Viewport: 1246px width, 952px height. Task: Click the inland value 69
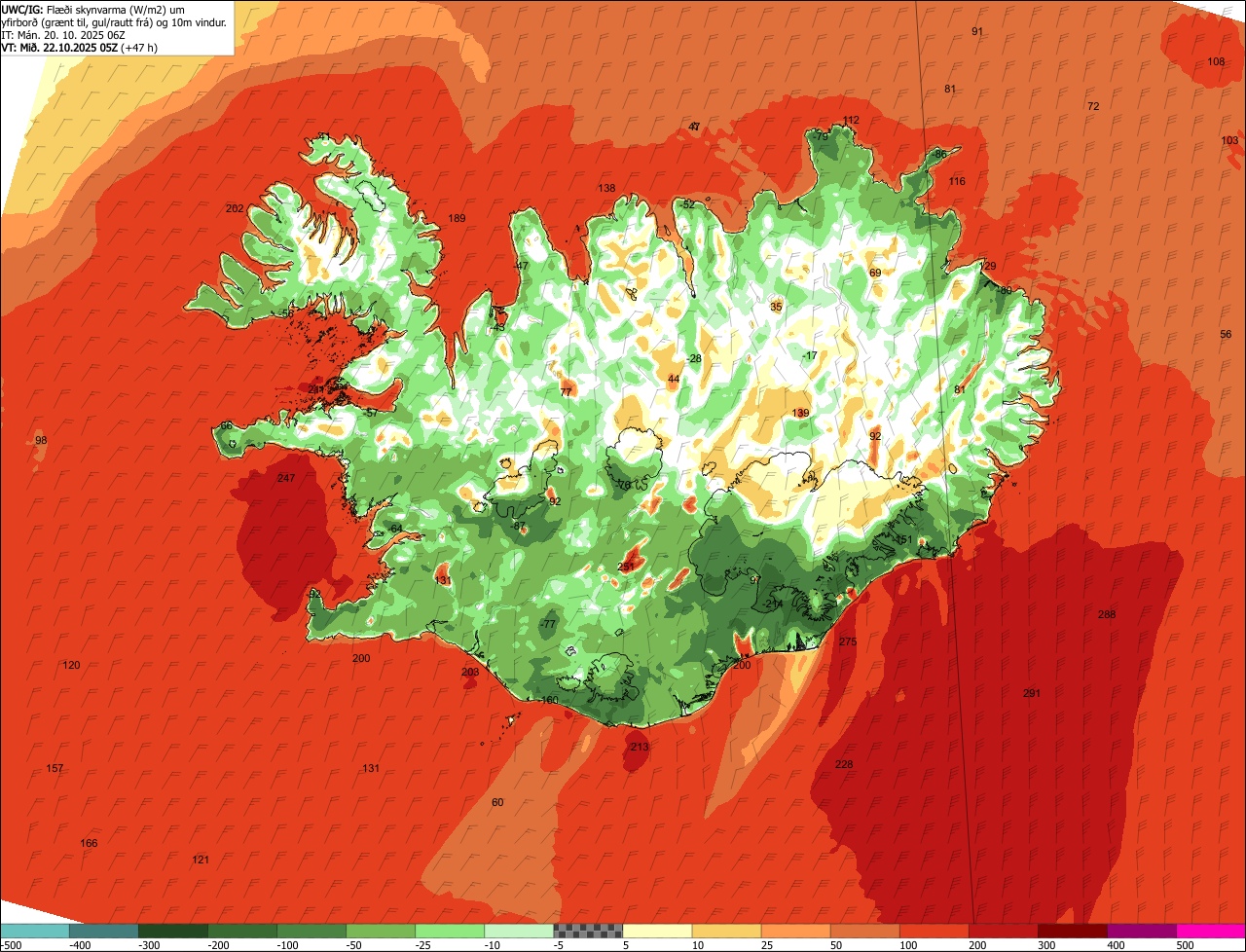point(874,273)
